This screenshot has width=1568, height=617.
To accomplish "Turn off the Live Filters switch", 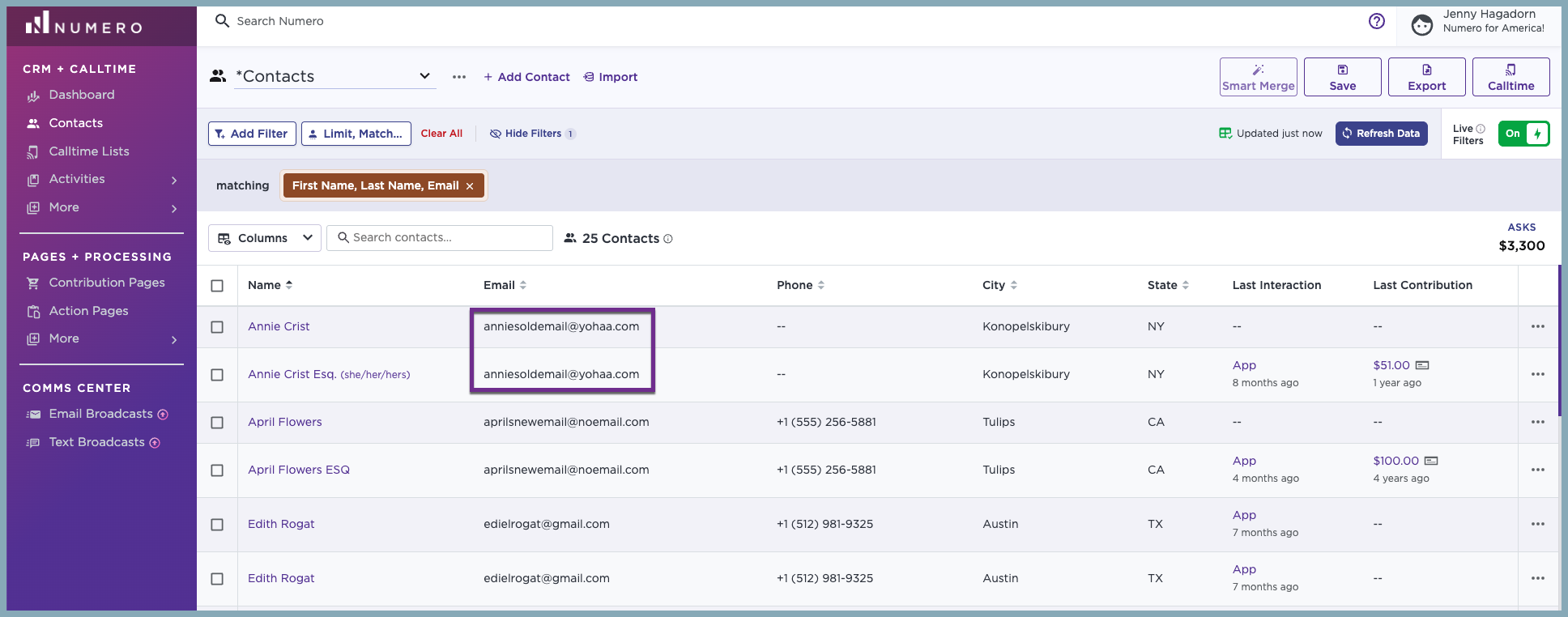I will click(1523, 134).
